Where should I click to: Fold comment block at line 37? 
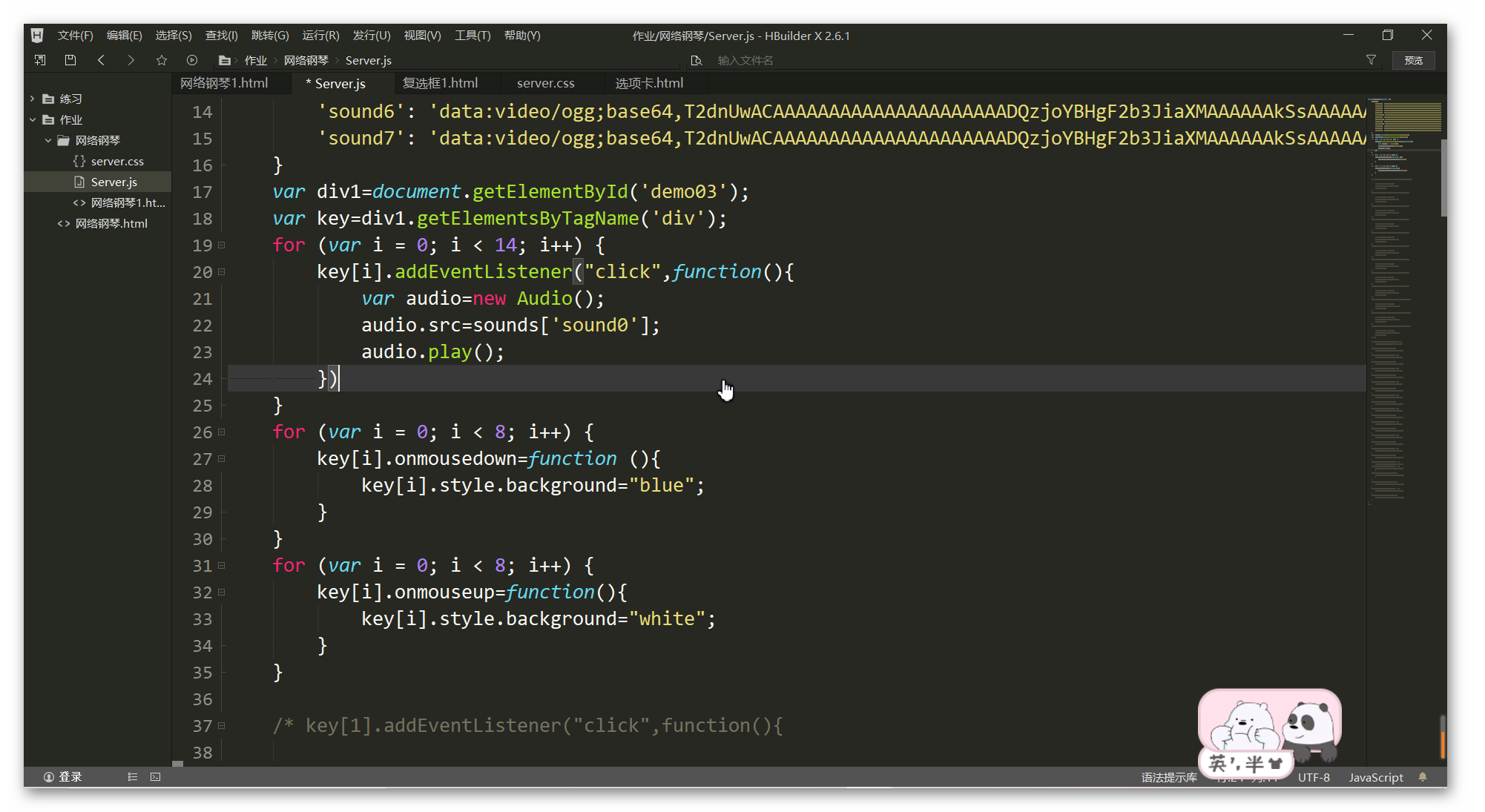(221, 725)
